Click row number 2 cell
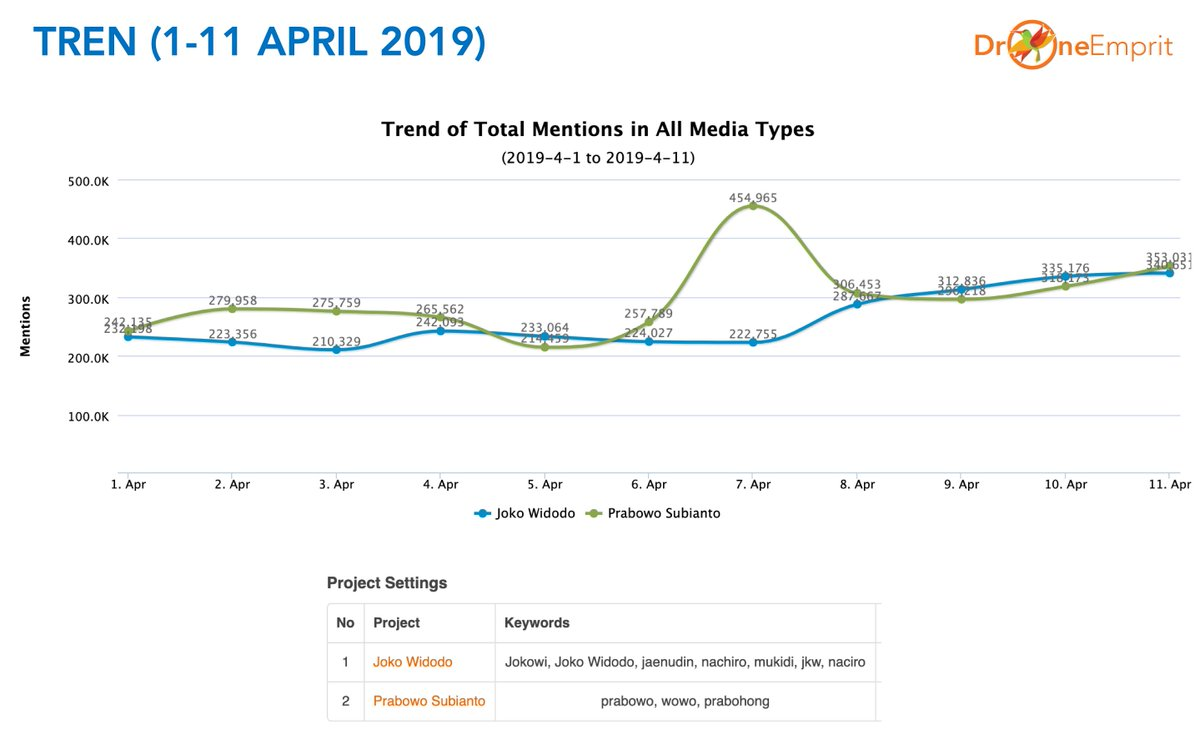The image size is (1200, 751). (345, 701)
